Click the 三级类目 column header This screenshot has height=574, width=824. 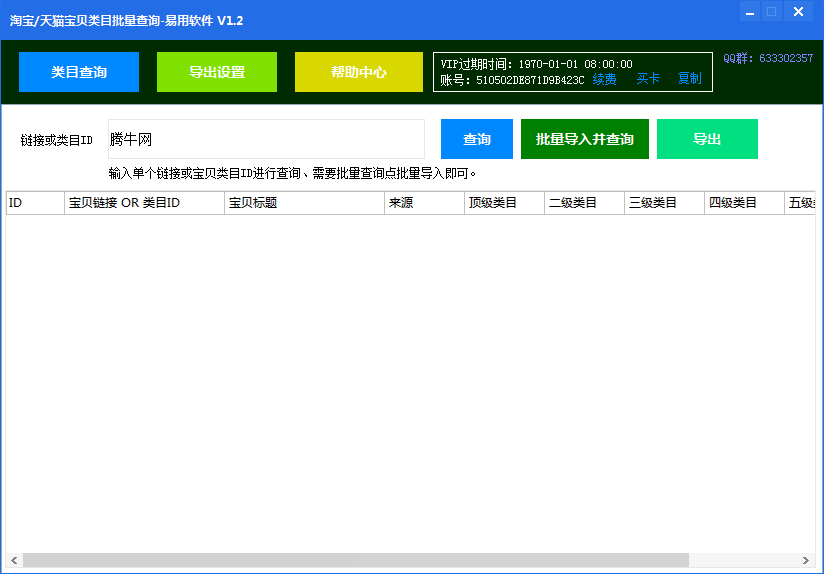[664, 203]
